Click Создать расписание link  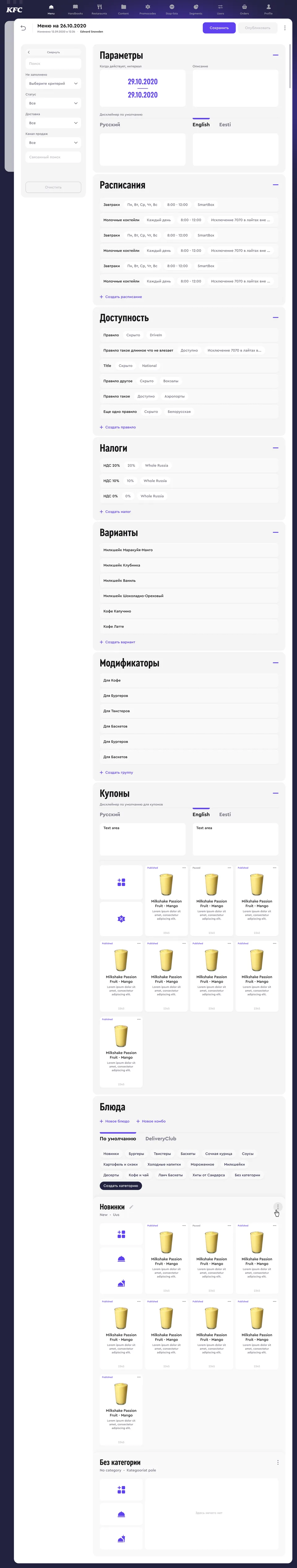[x=121, y=297]
